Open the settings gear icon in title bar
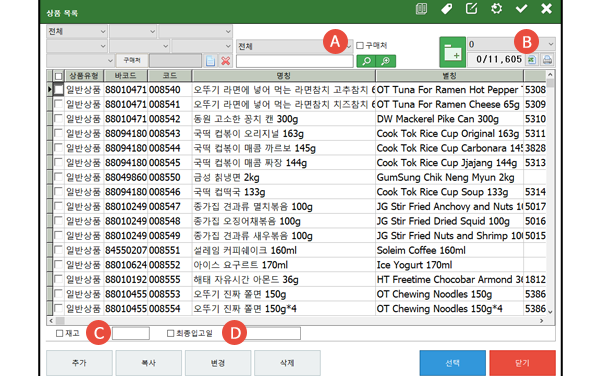Screen dimensions: 599x376 tap(496, 8)
